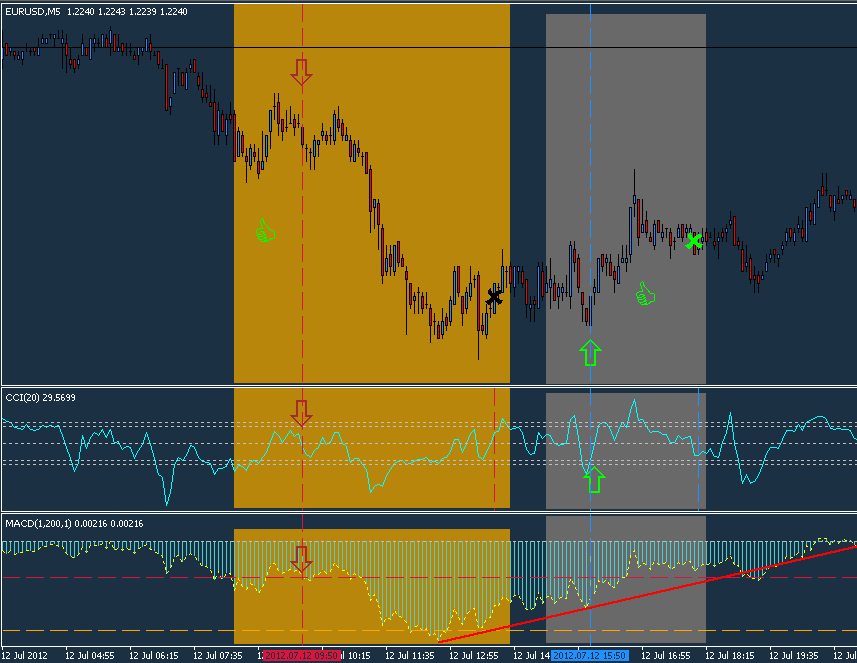Select the green X mark on the chart
The image size is (857, 663).
(694, 241)
